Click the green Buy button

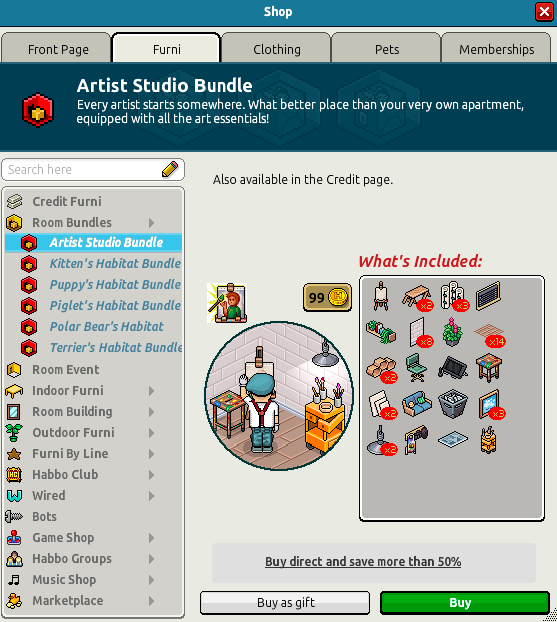pyautogui.click(x=465, y=603)
